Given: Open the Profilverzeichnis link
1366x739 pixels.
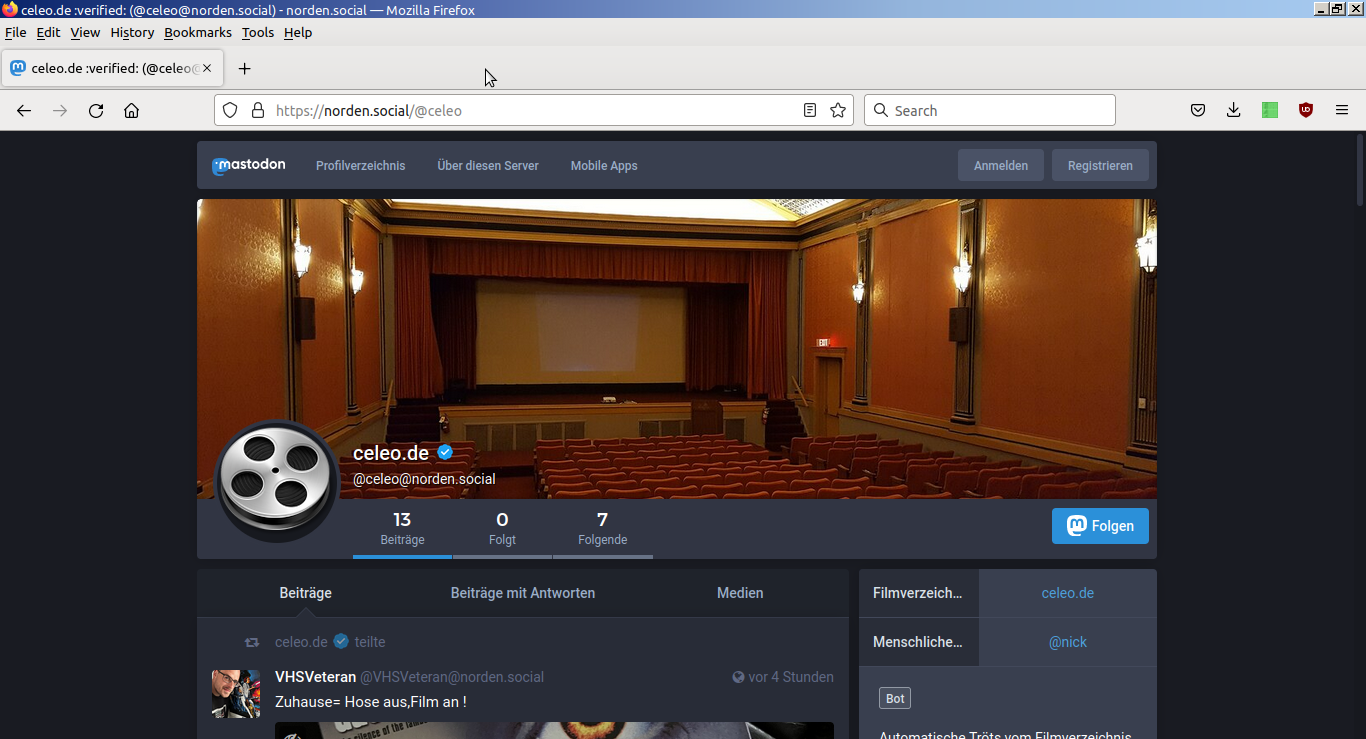Looking at the screenshot, I should [x=360, y=166].
